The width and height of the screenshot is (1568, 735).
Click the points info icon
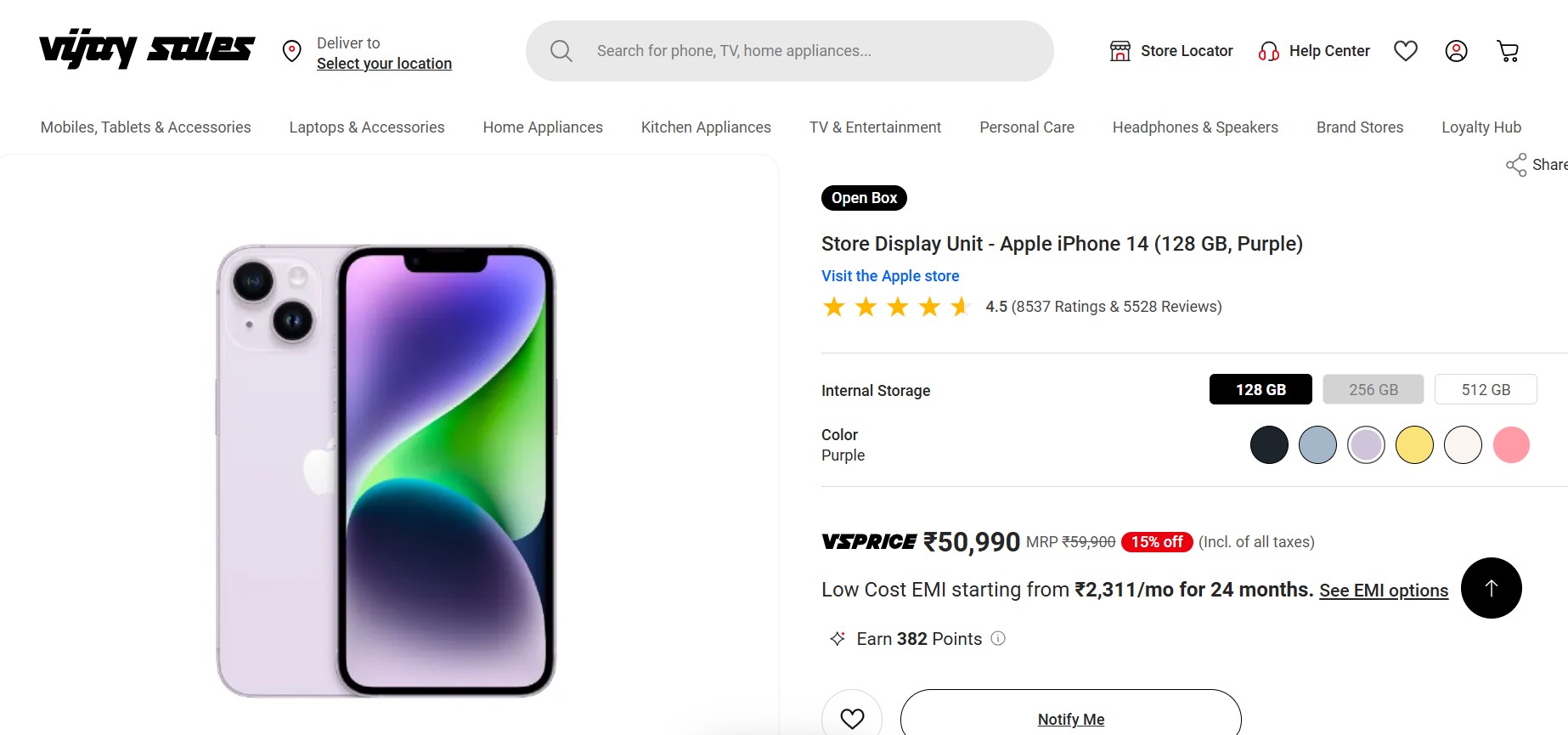tap(998, 638)
